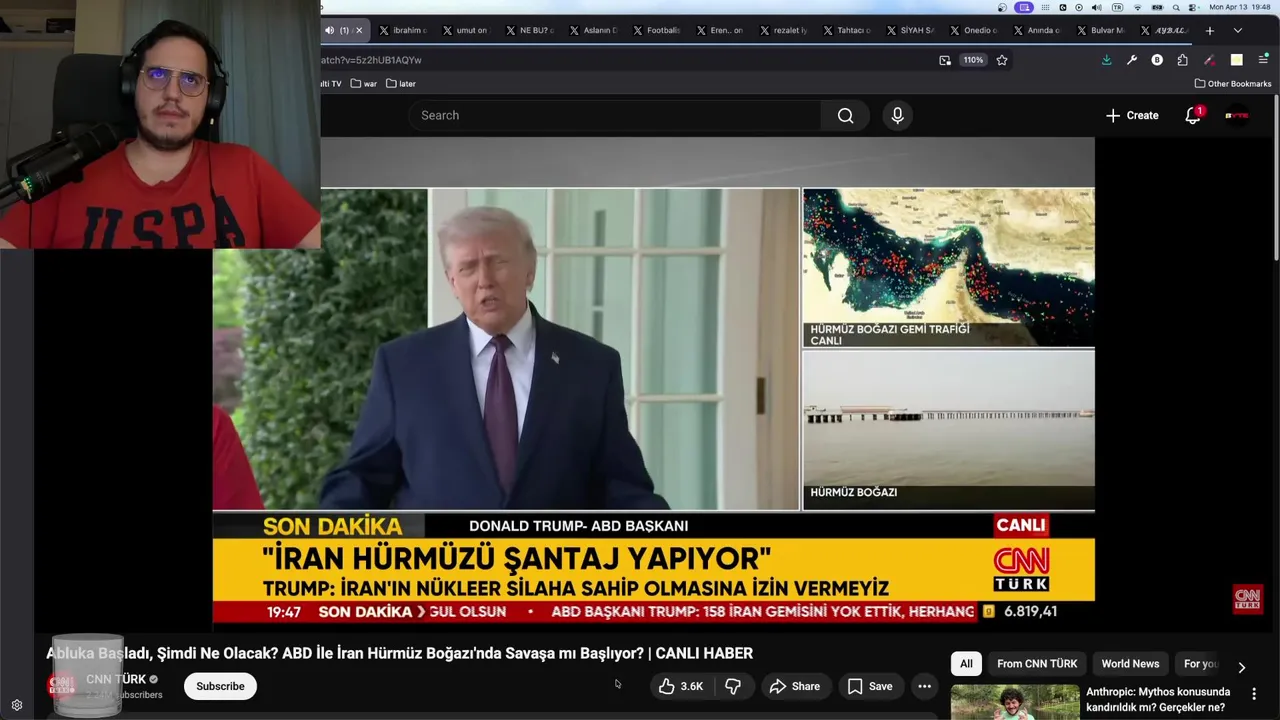Select the From CNN TÜRK chip
The image size is (1280, 720).
[1037, 664]
